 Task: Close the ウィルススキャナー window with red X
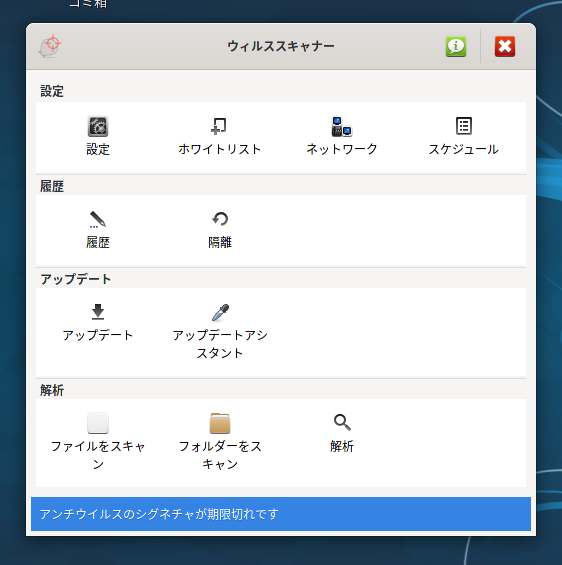tap(505, 46)
